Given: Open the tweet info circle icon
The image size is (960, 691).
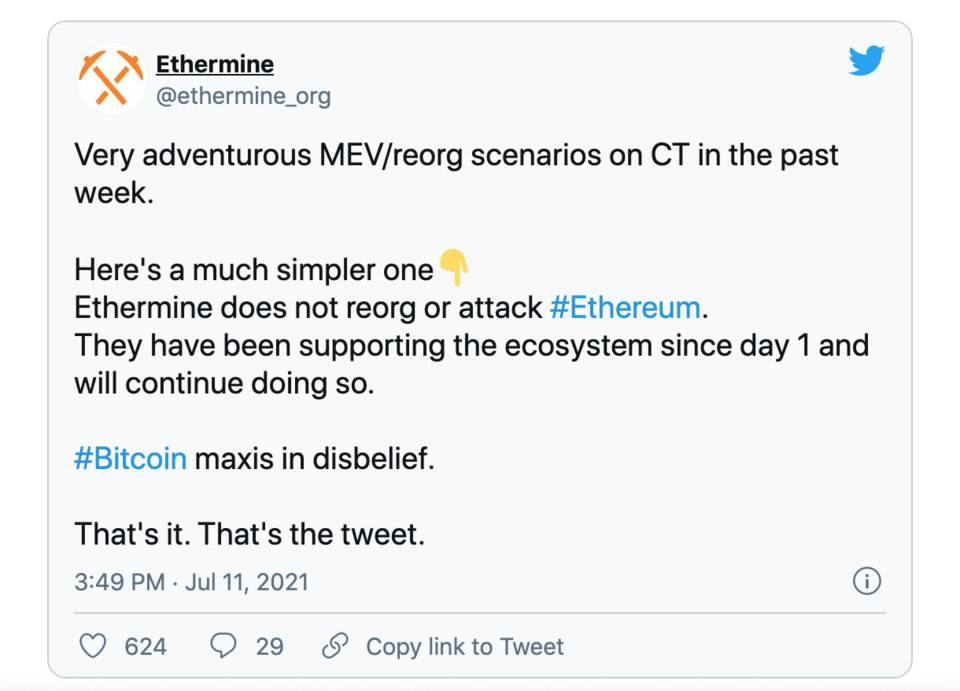Looking at the screenshot, I should coord(866,581).
